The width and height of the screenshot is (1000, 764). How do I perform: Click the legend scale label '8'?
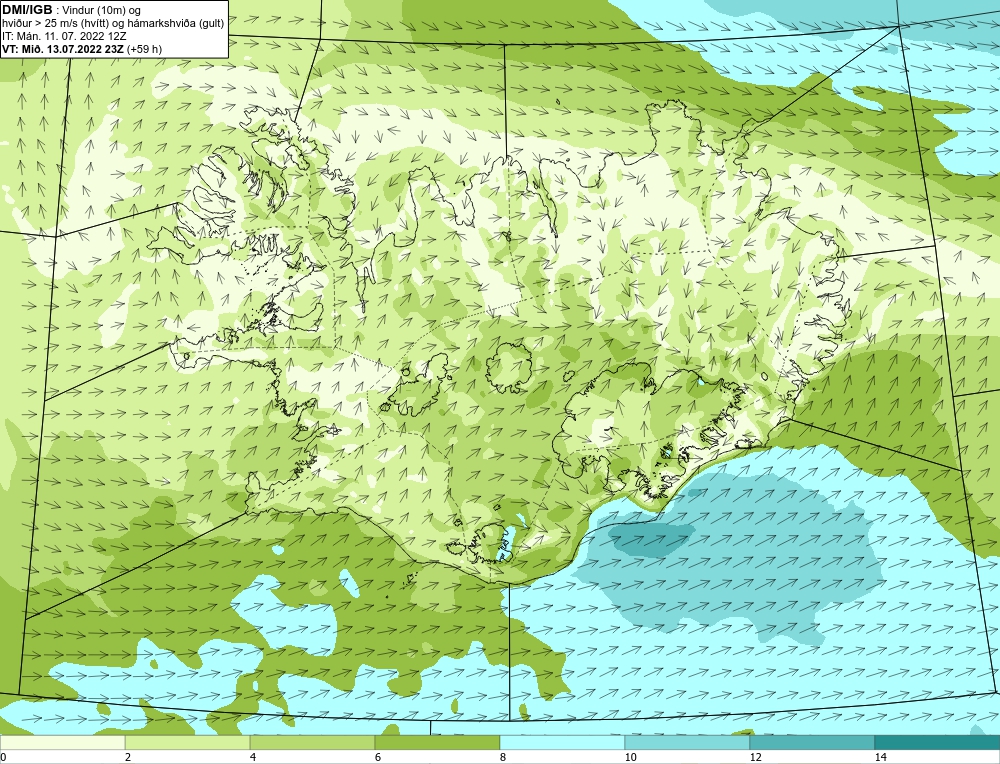pyautogui.click(x=503, y=757)
